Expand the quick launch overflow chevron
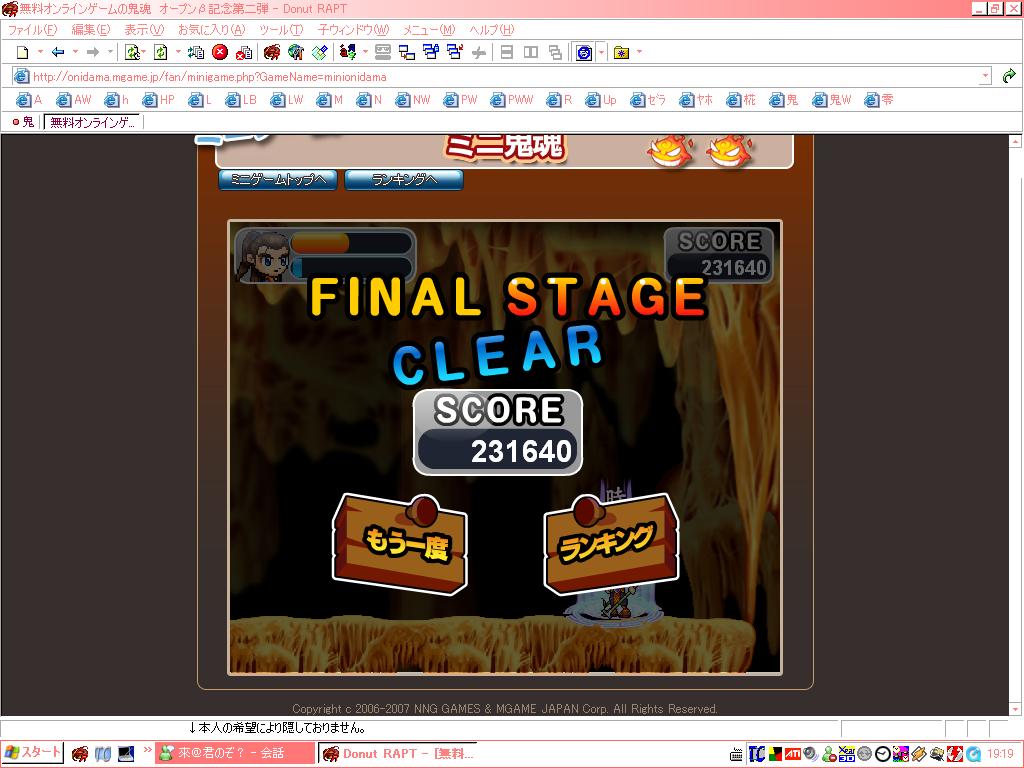The image size is (1024, 768). [148, 749]
